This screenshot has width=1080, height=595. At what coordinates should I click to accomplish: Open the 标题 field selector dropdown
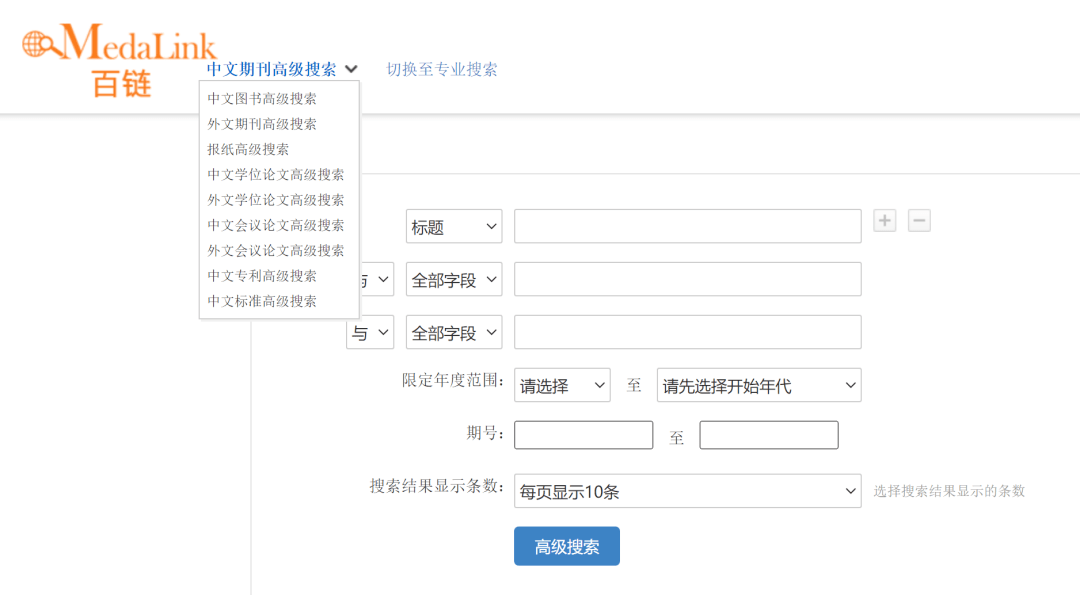click(453, 226)
